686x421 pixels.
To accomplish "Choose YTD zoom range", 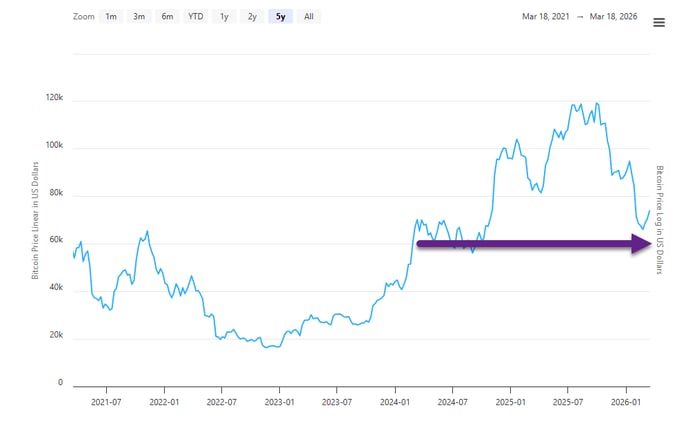I will [196, 17].
